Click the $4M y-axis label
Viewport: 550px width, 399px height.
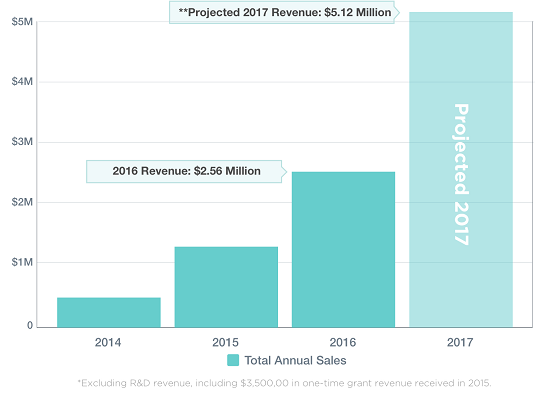tap(22, 82)
